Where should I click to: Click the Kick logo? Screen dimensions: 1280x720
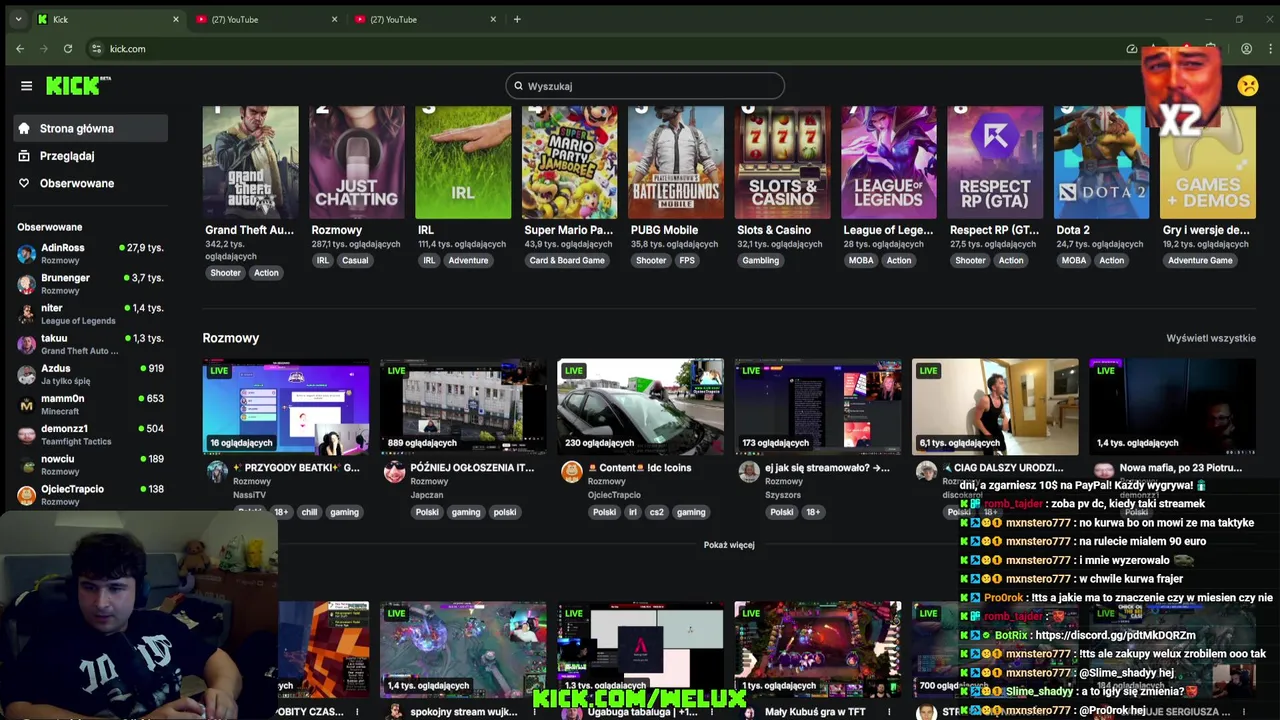77,86
